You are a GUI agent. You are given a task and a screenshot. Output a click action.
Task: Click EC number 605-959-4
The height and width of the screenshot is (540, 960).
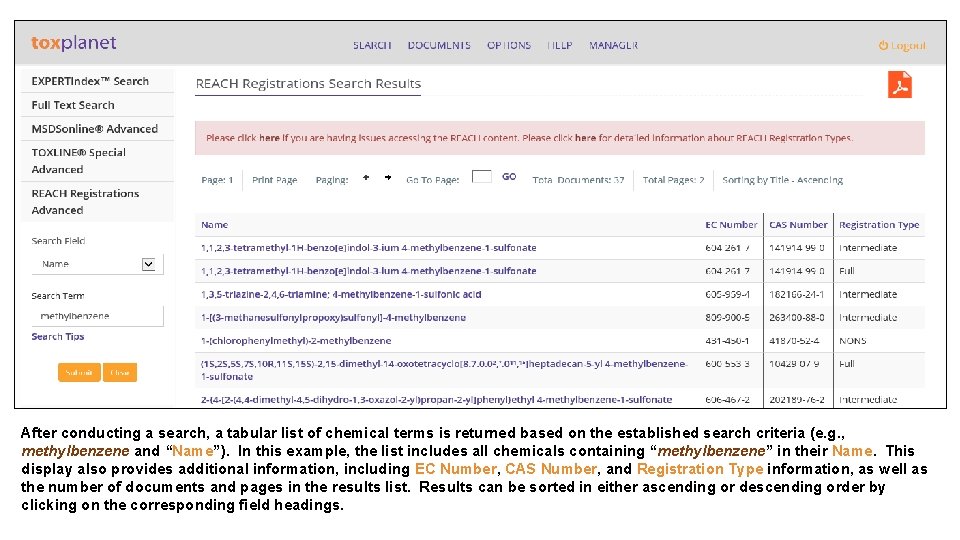click(x=727, y=294)
